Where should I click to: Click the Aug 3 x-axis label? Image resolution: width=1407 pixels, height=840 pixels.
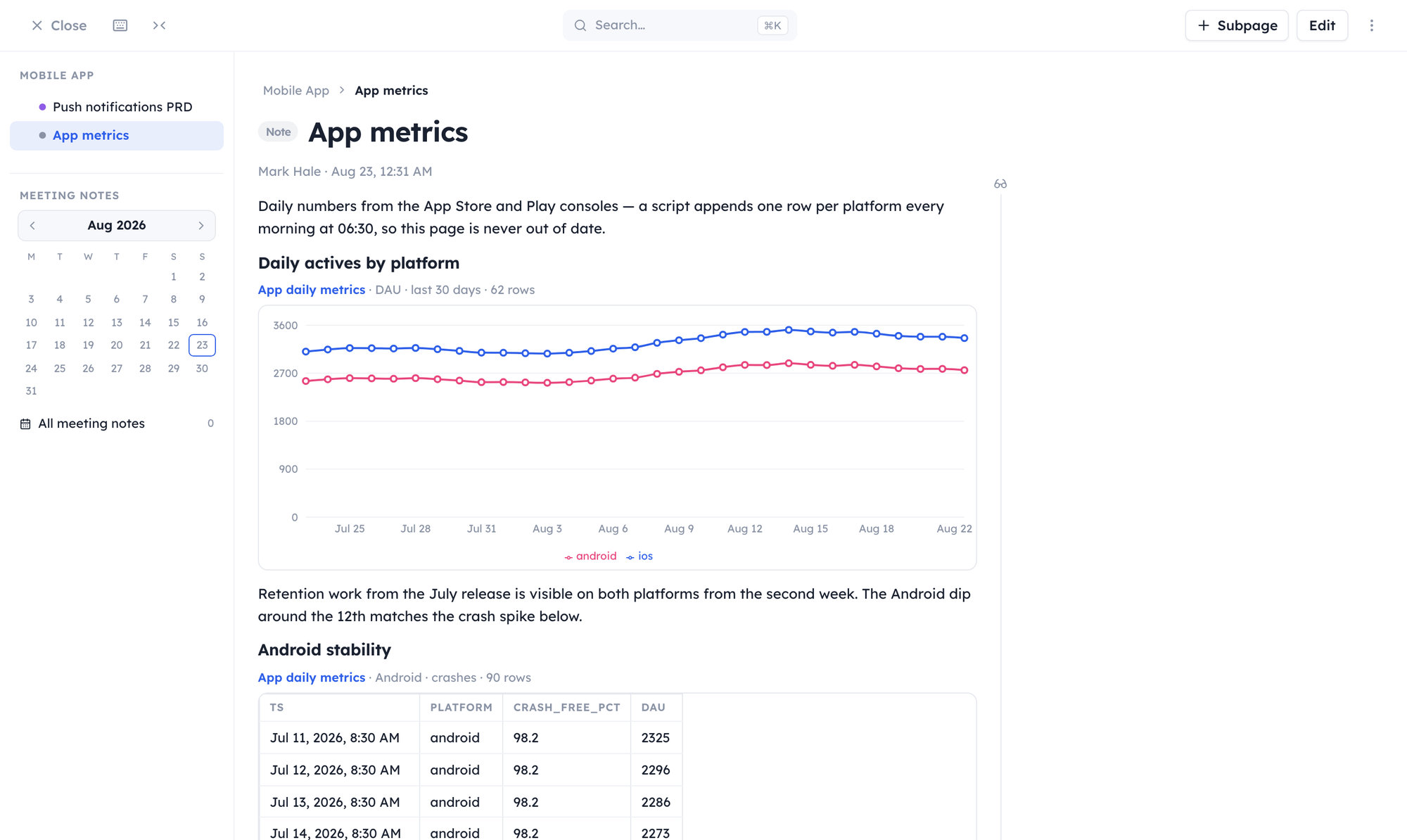pos(547,529)
